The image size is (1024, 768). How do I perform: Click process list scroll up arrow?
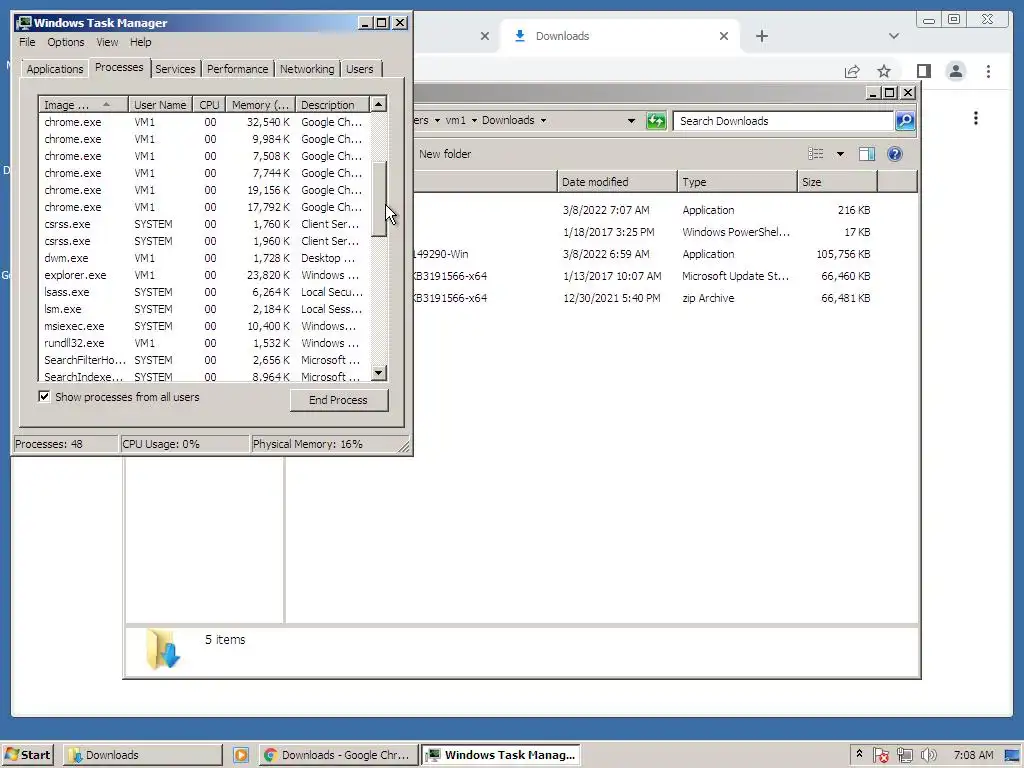[x=379, y=104]
